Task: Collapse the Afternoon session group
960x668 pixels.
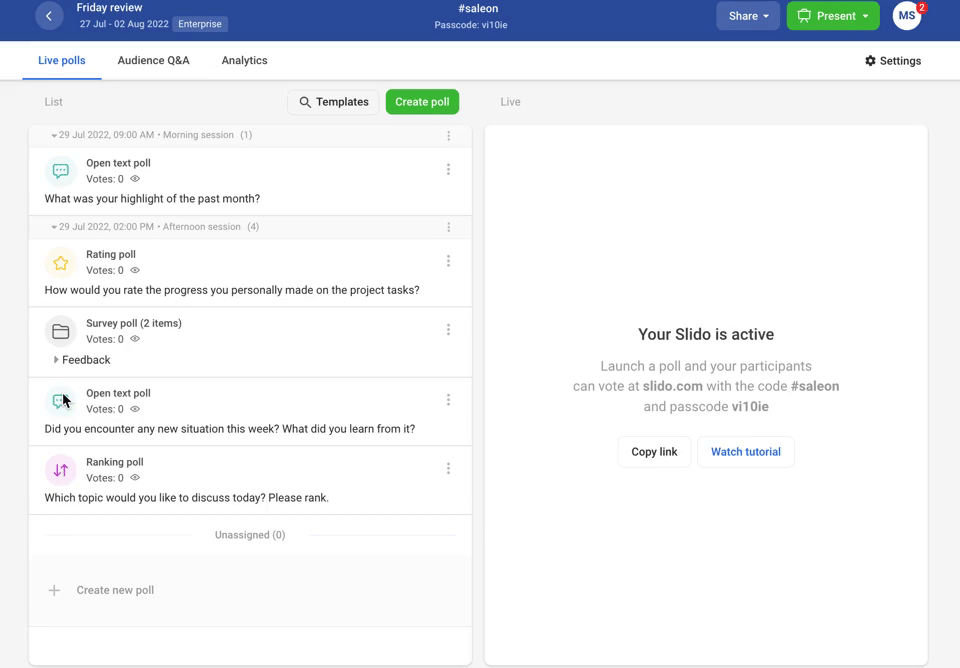Action: tap(54, 227)
